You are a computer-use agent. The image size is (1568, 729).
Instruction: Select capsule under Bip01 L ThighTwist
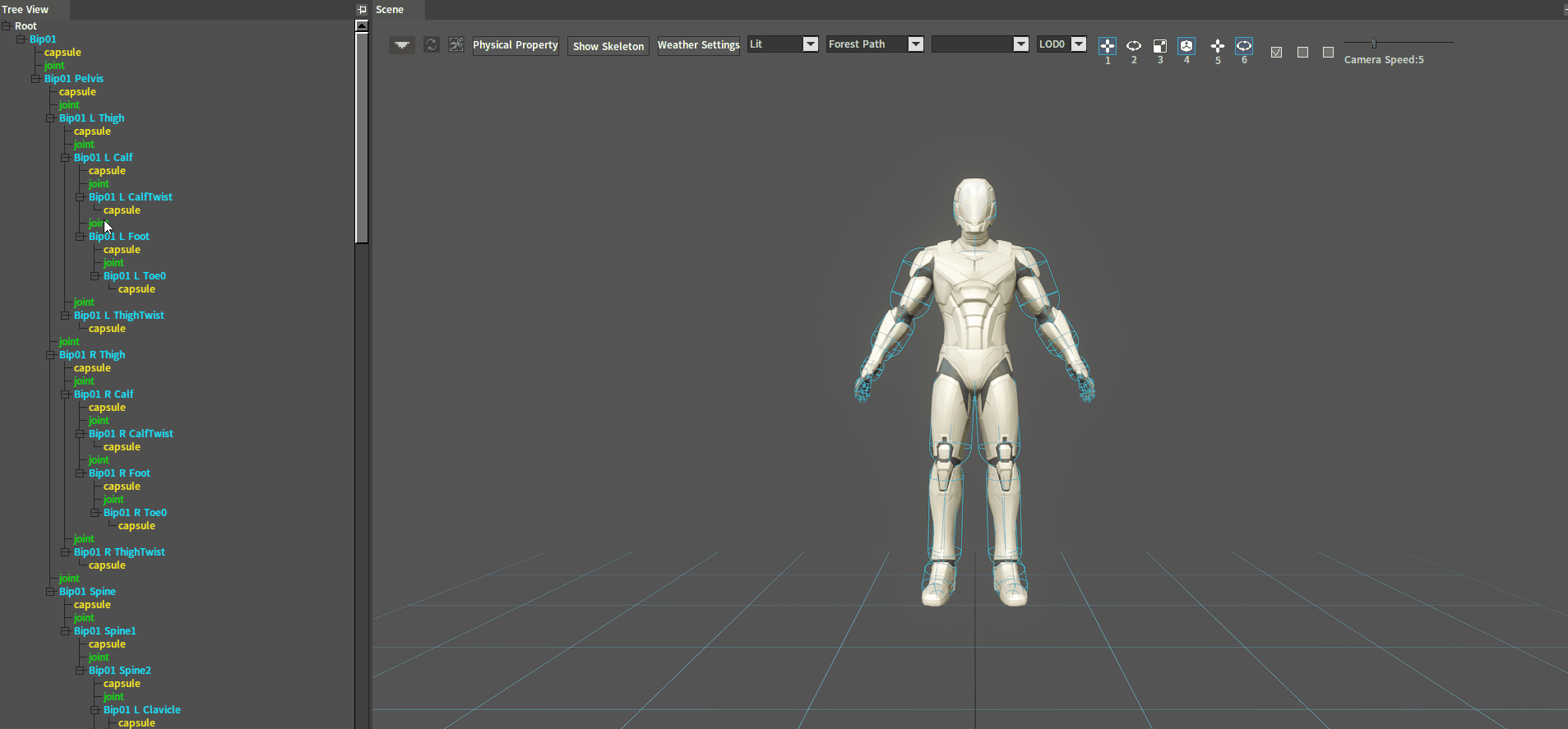(107, 329)
